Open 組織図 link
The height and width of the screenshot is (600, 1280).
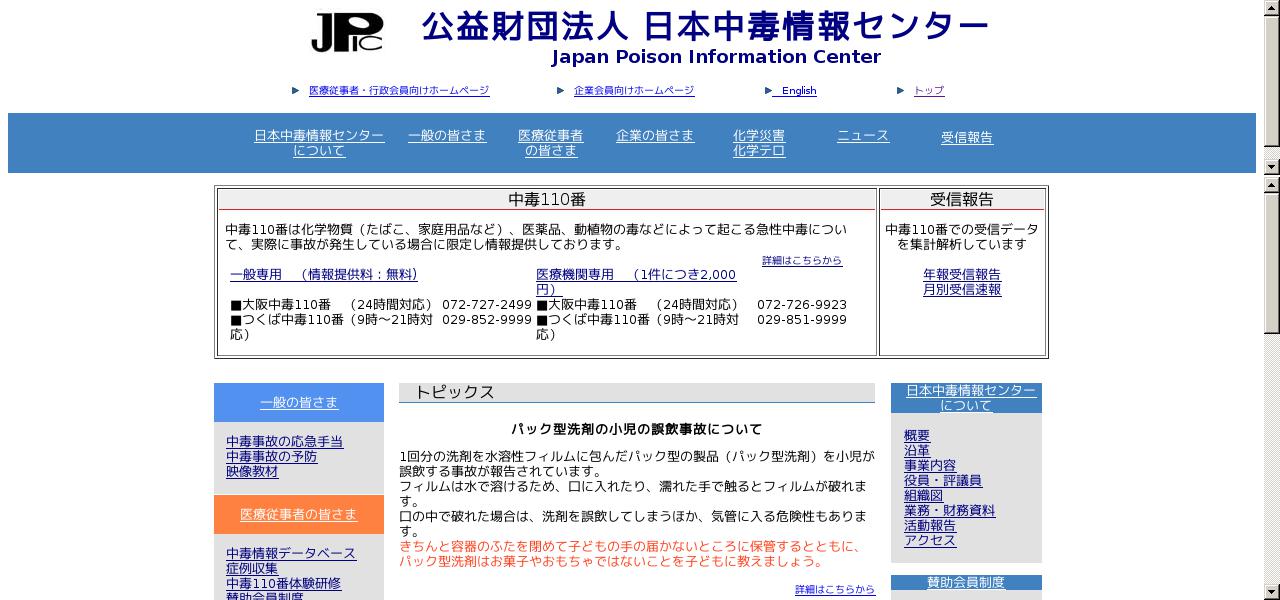pyautogui.click(x=924, y=496)
